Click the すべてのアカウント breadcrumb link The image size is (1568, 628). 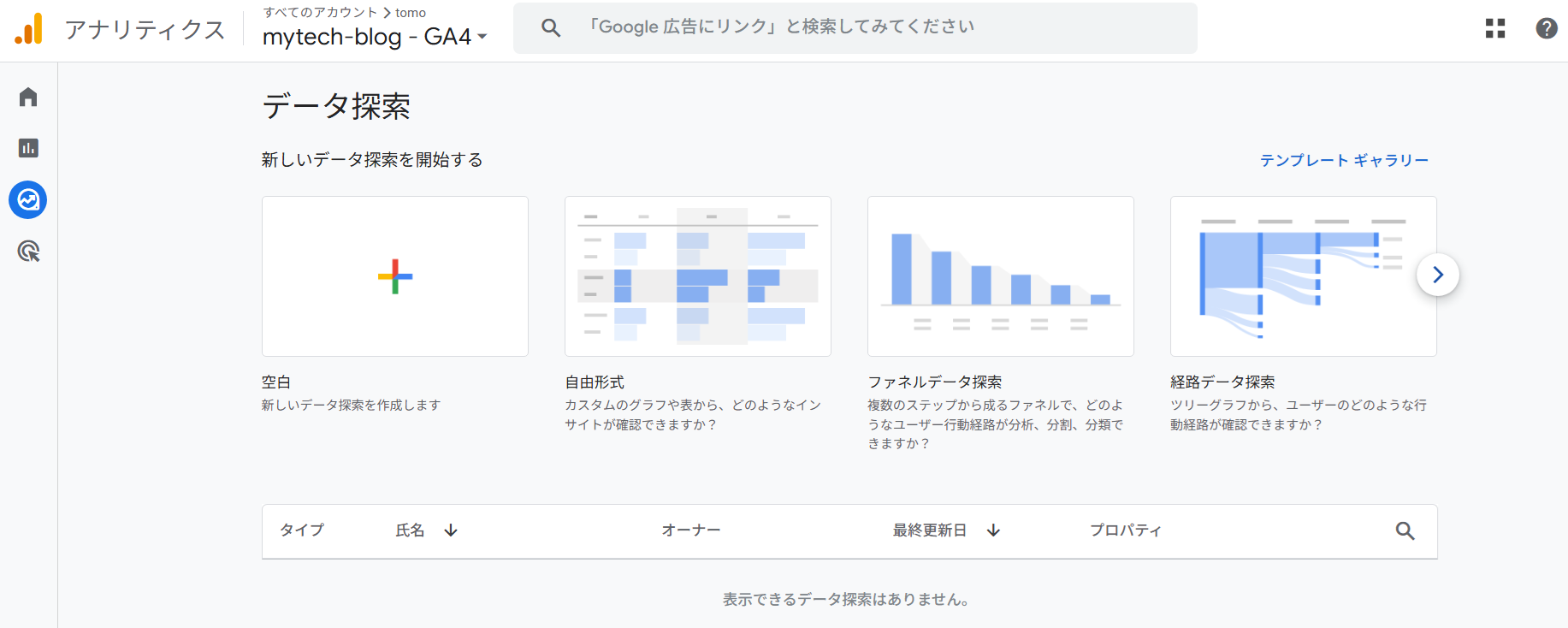point(320,13)
